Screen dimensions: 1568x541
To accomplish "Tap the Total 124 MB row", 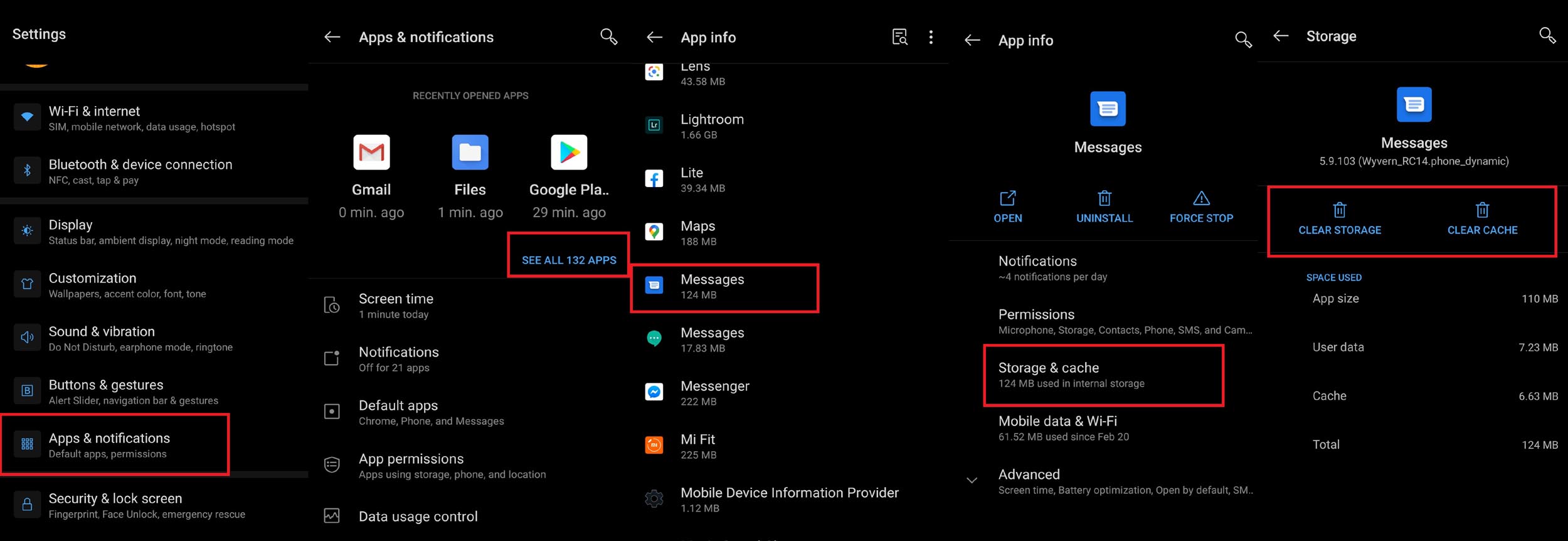I will (x=1435, y=444).
